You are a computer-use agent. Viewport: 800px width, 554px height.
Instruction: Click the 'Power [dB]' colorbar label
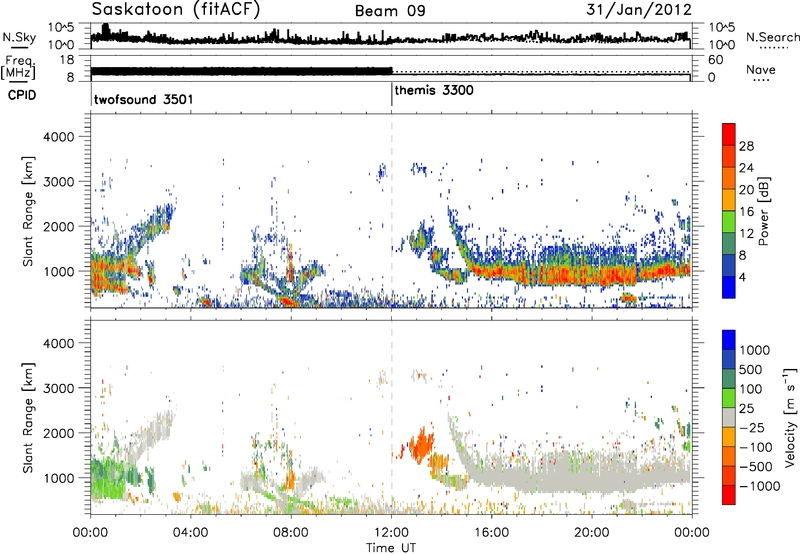point(763,211)
